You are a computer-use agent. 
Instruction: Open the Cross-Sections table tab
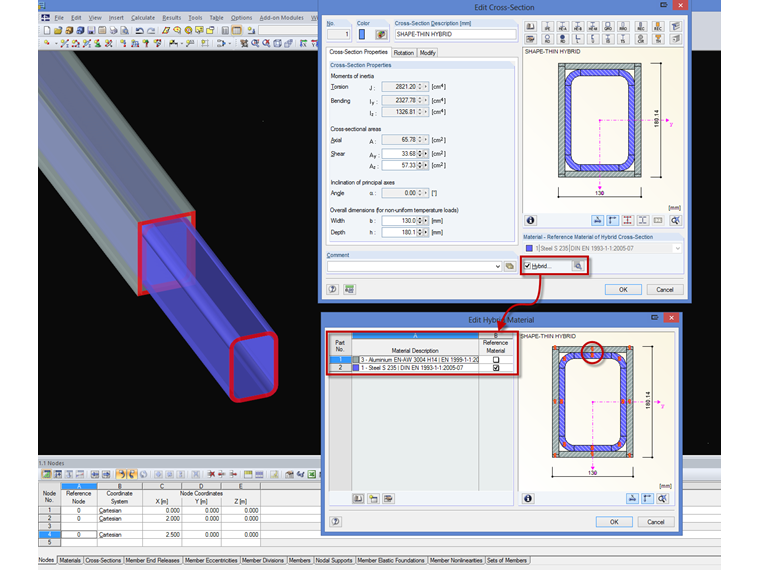tap(103, 560)
